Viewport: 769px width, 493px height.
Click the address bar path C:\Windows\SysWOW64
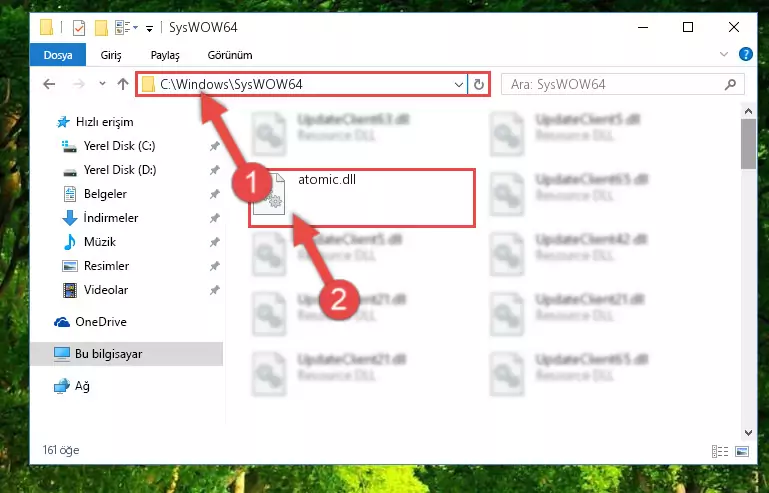(x=231, y=84)
